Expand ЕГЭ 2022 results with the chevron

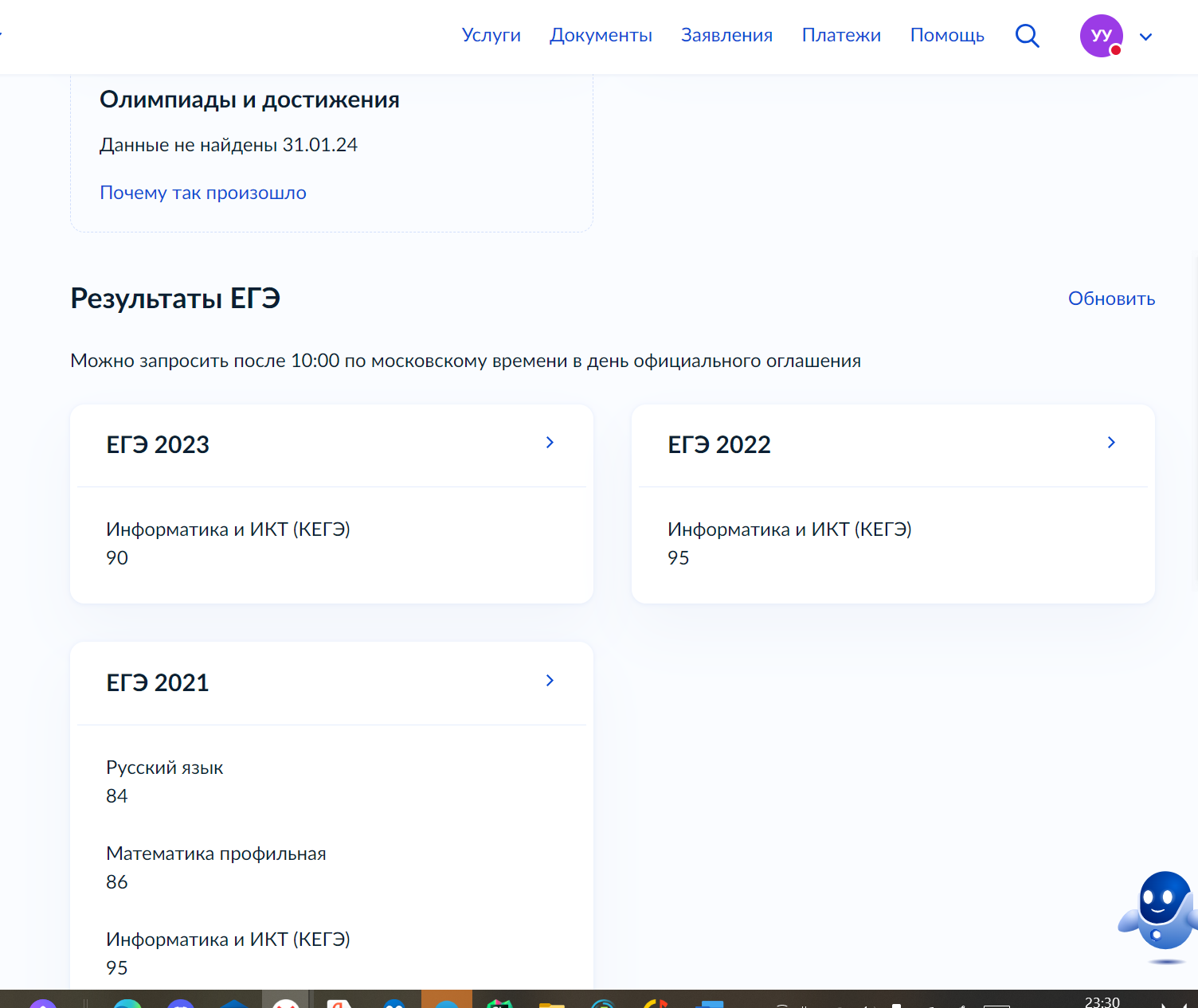[1111, 443]
